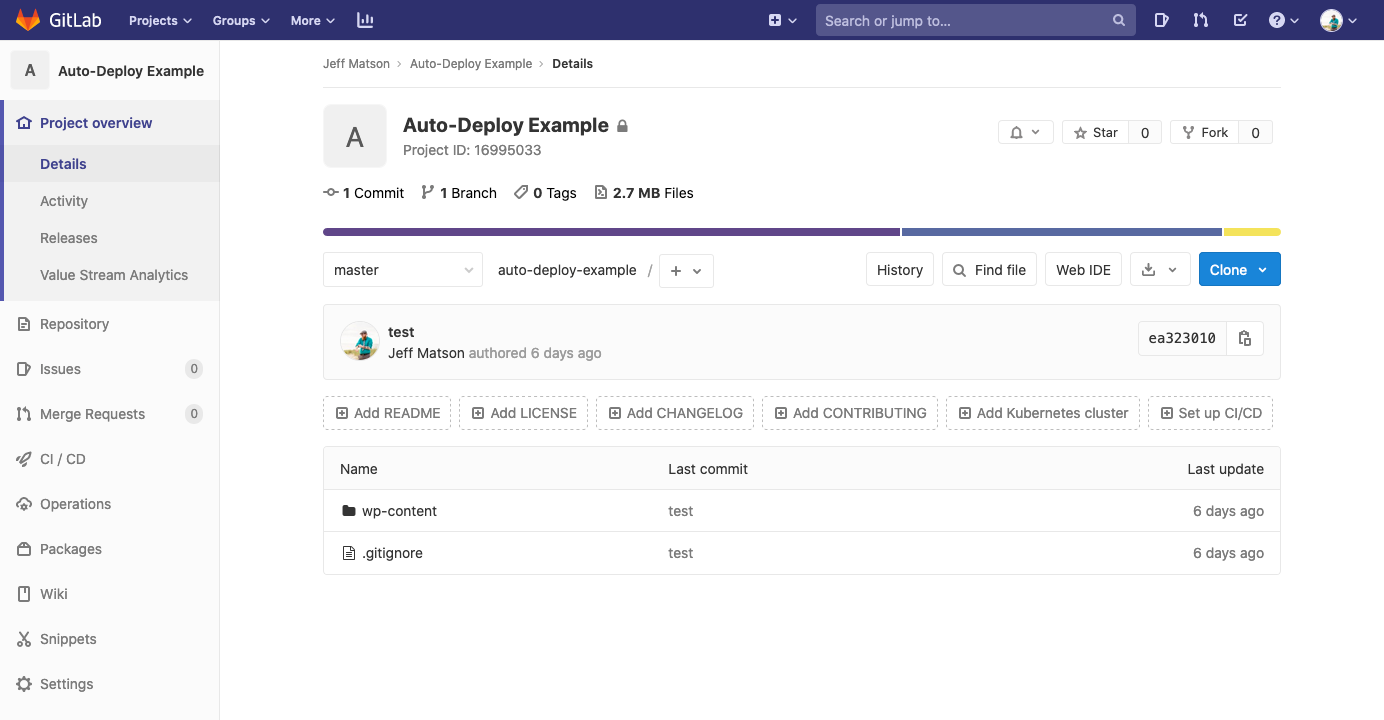This screenshot has height=720, width=1384.
Task: Open the analytics chart icon in navbar
Action: point(365,20)
